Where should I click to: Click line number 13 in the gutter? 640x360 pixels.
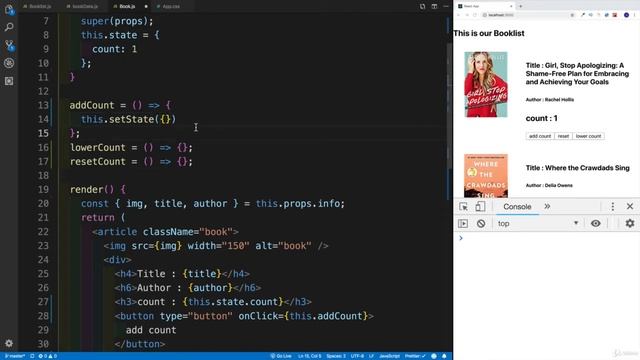(43, 105)
